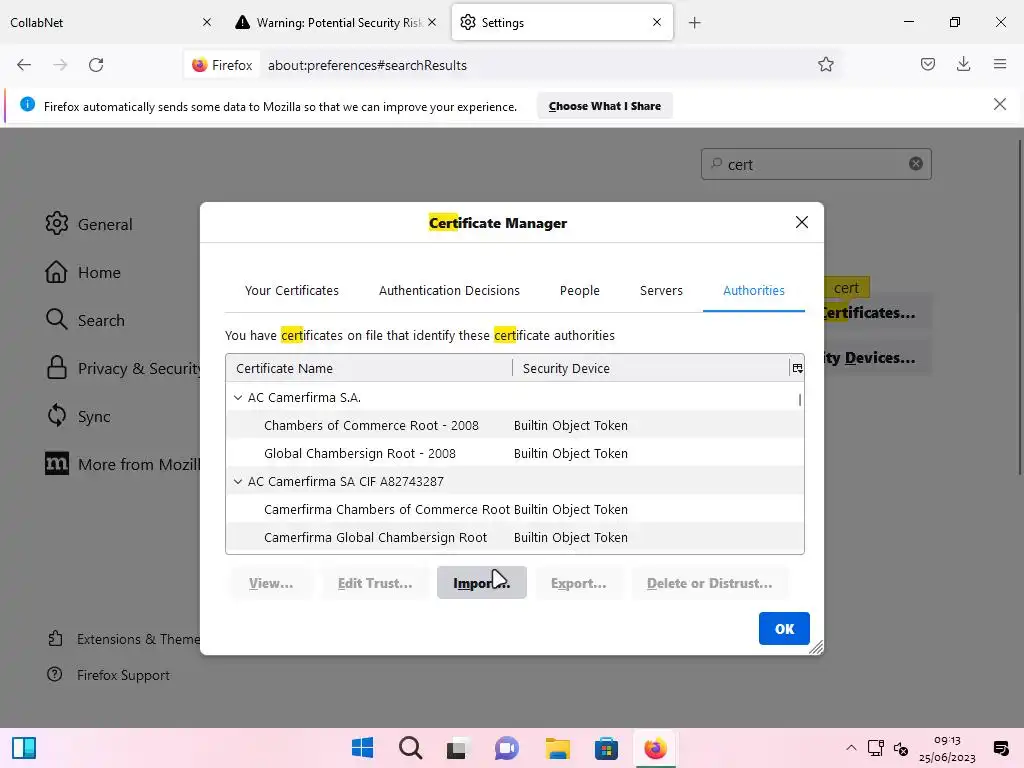The width and height of the screenshot is (1024, 768).
Task: Click the browser back arrow
Action: (24, 65)
